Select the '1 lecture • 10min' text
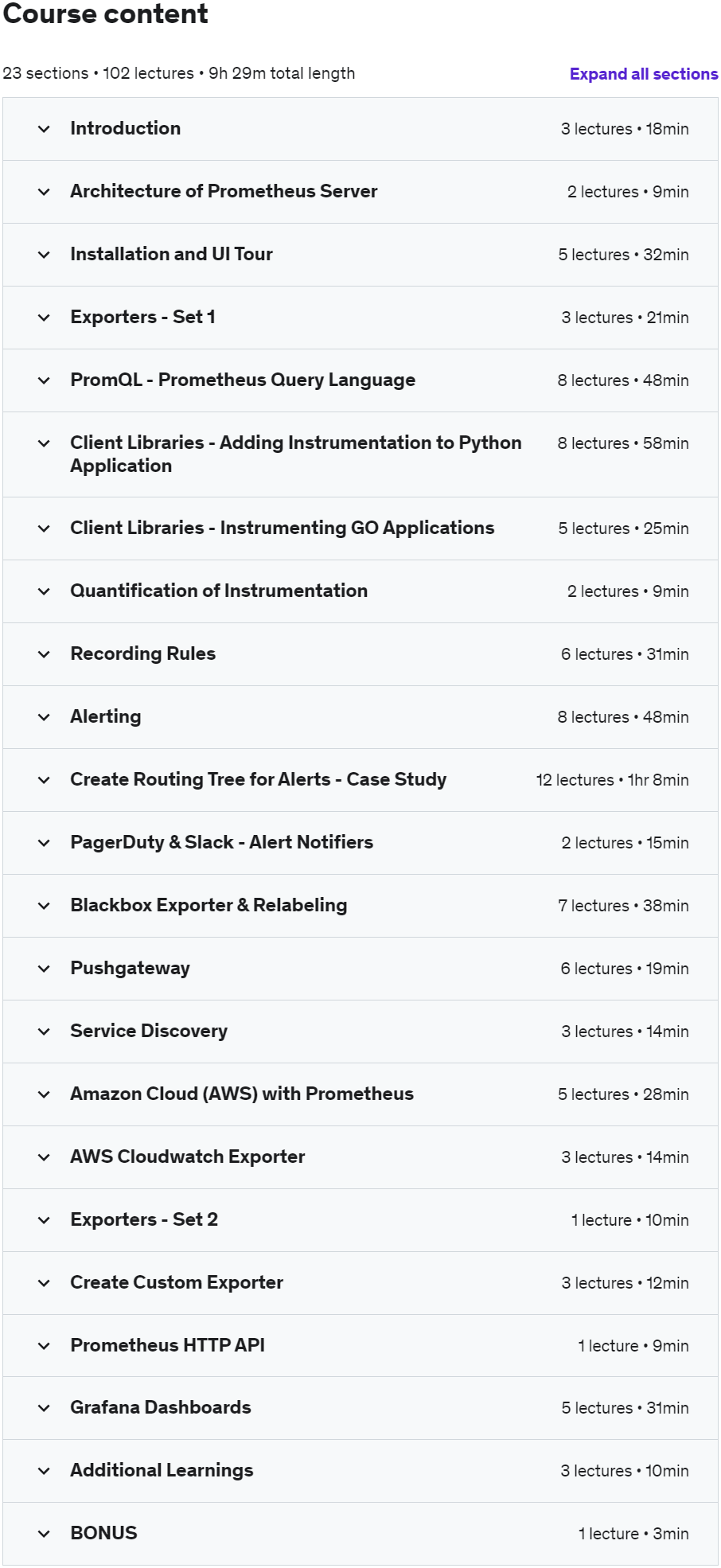Viewport: 721px width, 1568px height. pos(630,1220)
